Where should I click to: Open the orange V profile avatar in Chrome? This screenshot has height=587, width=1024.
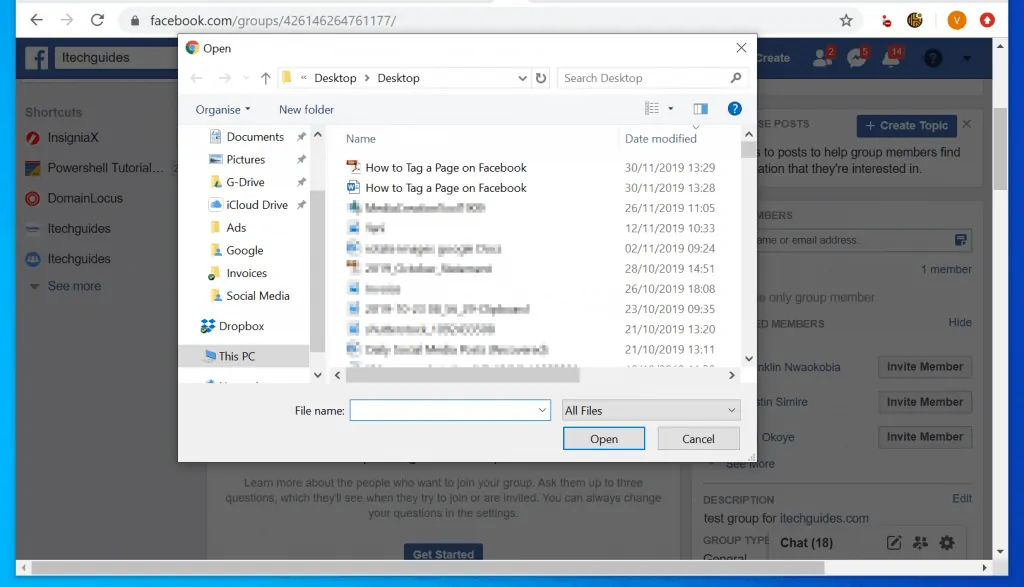[957, 20]
